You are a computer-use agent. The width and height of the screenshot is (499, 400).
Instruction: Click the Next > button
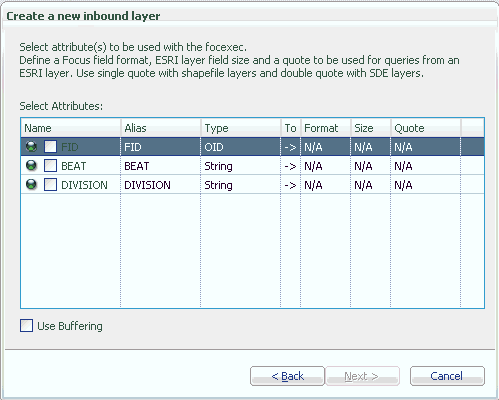[x=362, y=376]
